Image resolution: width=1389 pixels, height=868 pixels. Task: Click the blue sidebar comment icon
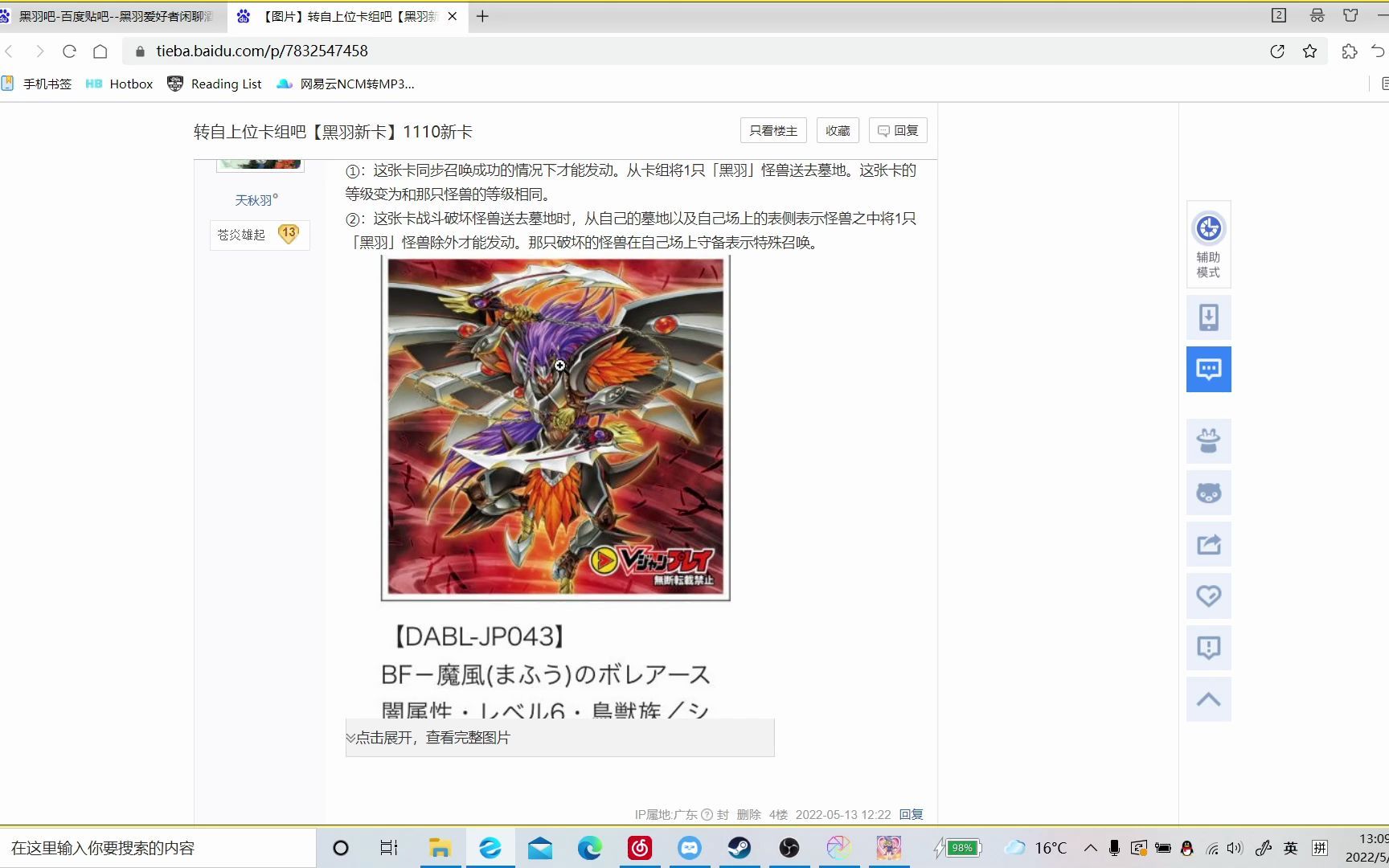coord(1208,369)
